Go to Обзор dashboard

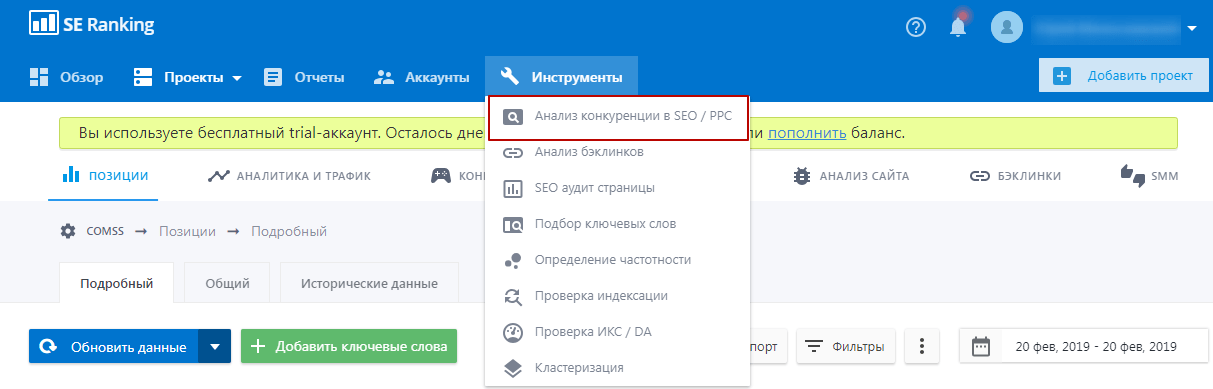pyautogui.click(x=66, y=77)
